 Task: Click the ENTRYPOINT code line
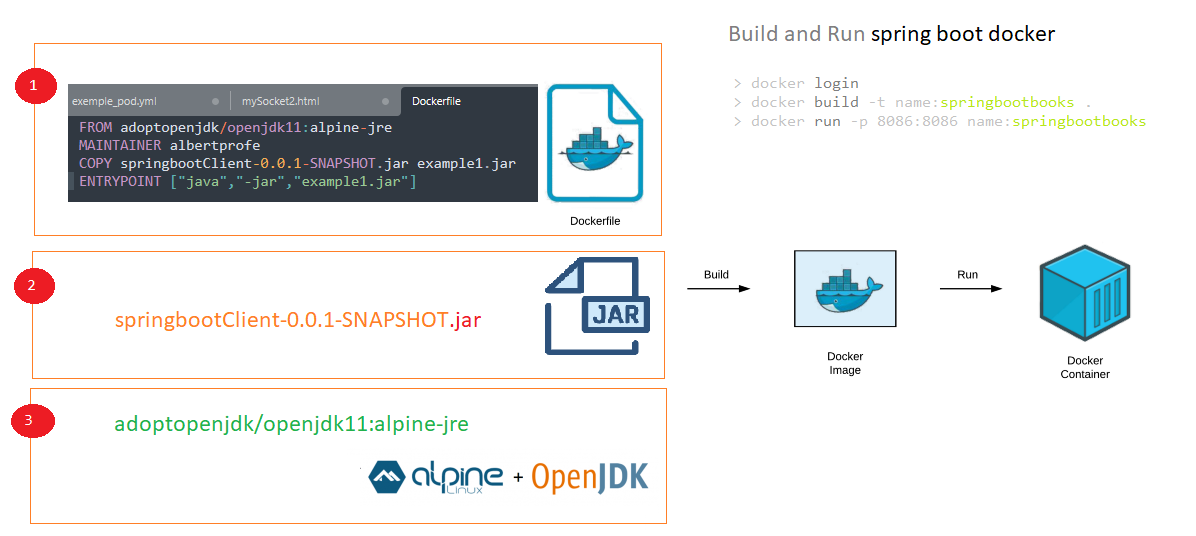(247, 182)
